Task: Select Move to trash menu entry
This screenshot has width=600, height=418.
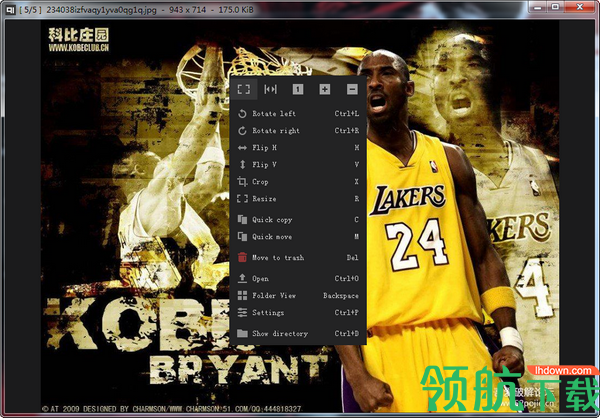Action: tap(298, 257)
